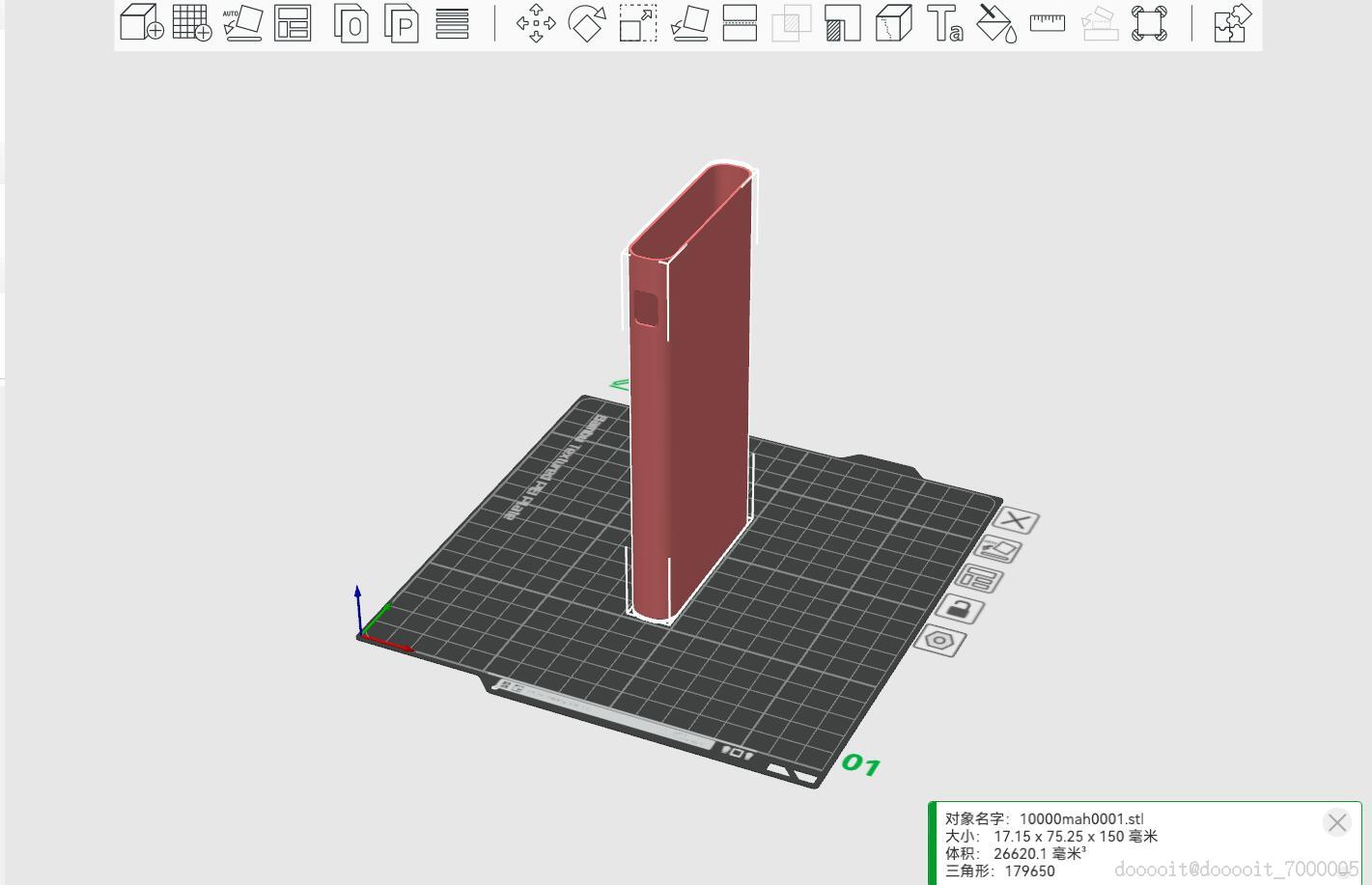This screenshot has height=885, width=1372.
Task: Select the red power bank case model
Action: click(x=689, y=391)
